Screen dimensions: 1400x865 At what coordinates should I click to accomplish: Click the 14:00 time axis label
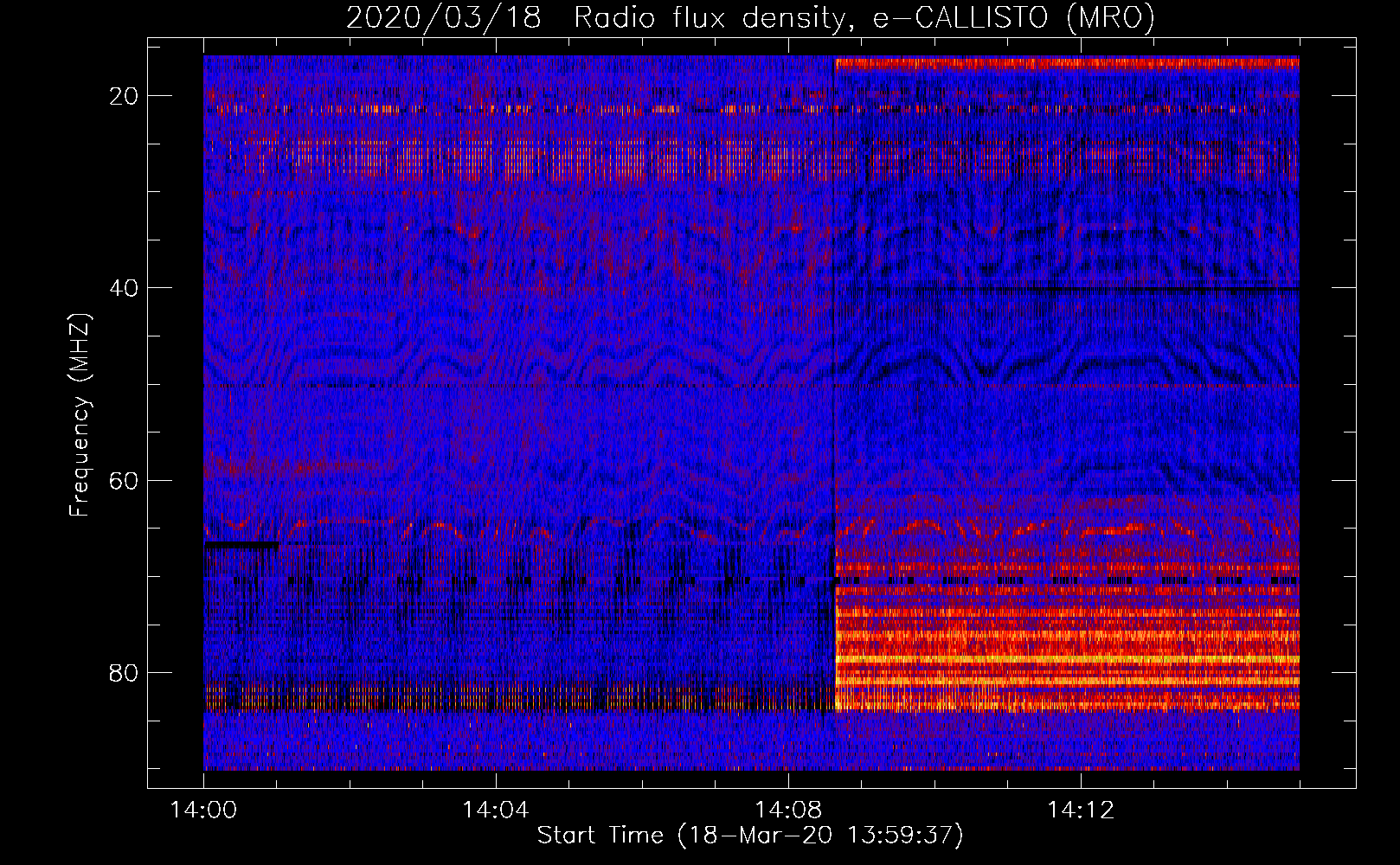[203, 811]
